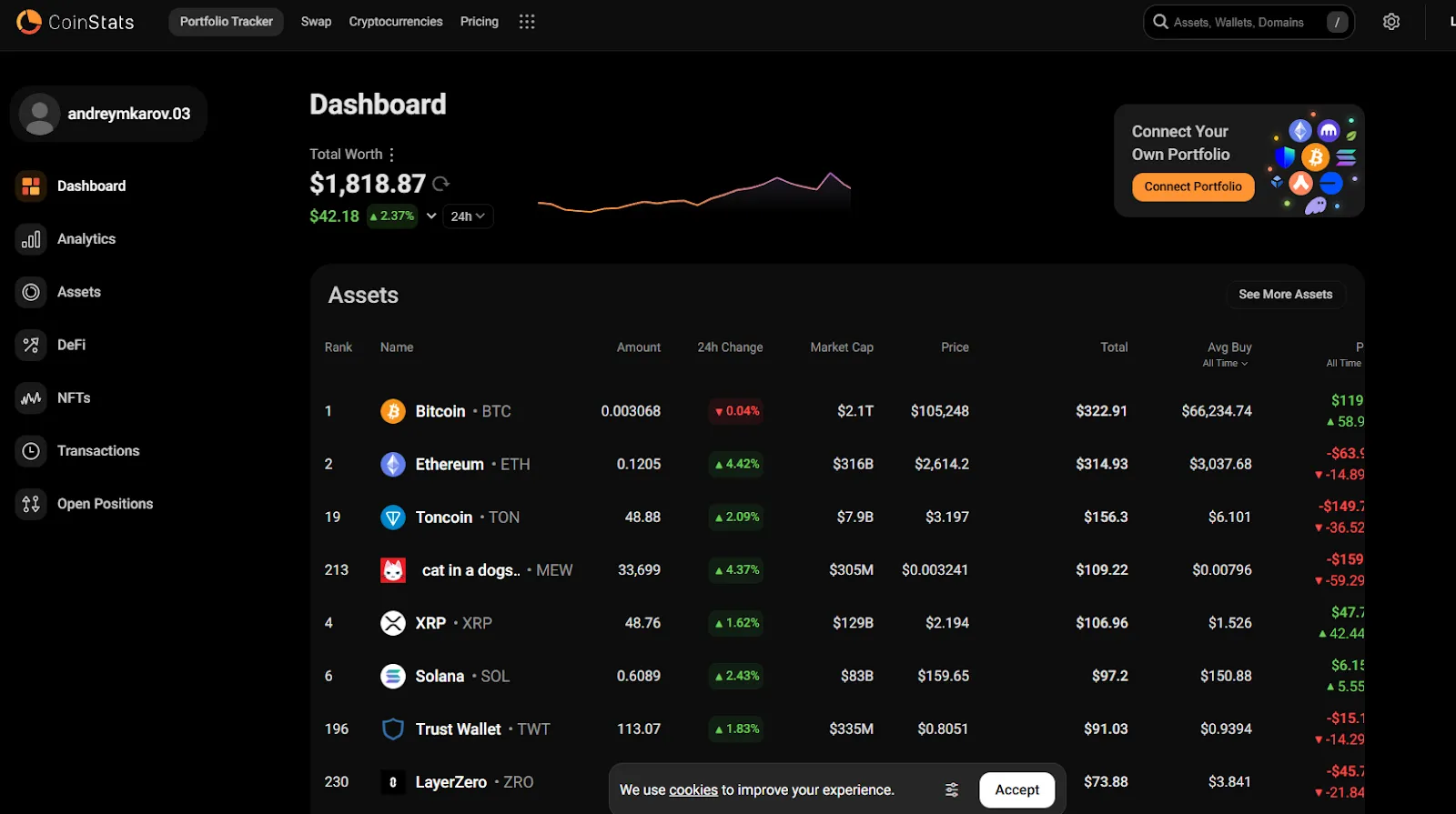The image size is (1456, 814).
Task: Open the Trust Wallet asset name
Action: click(459, 729)
